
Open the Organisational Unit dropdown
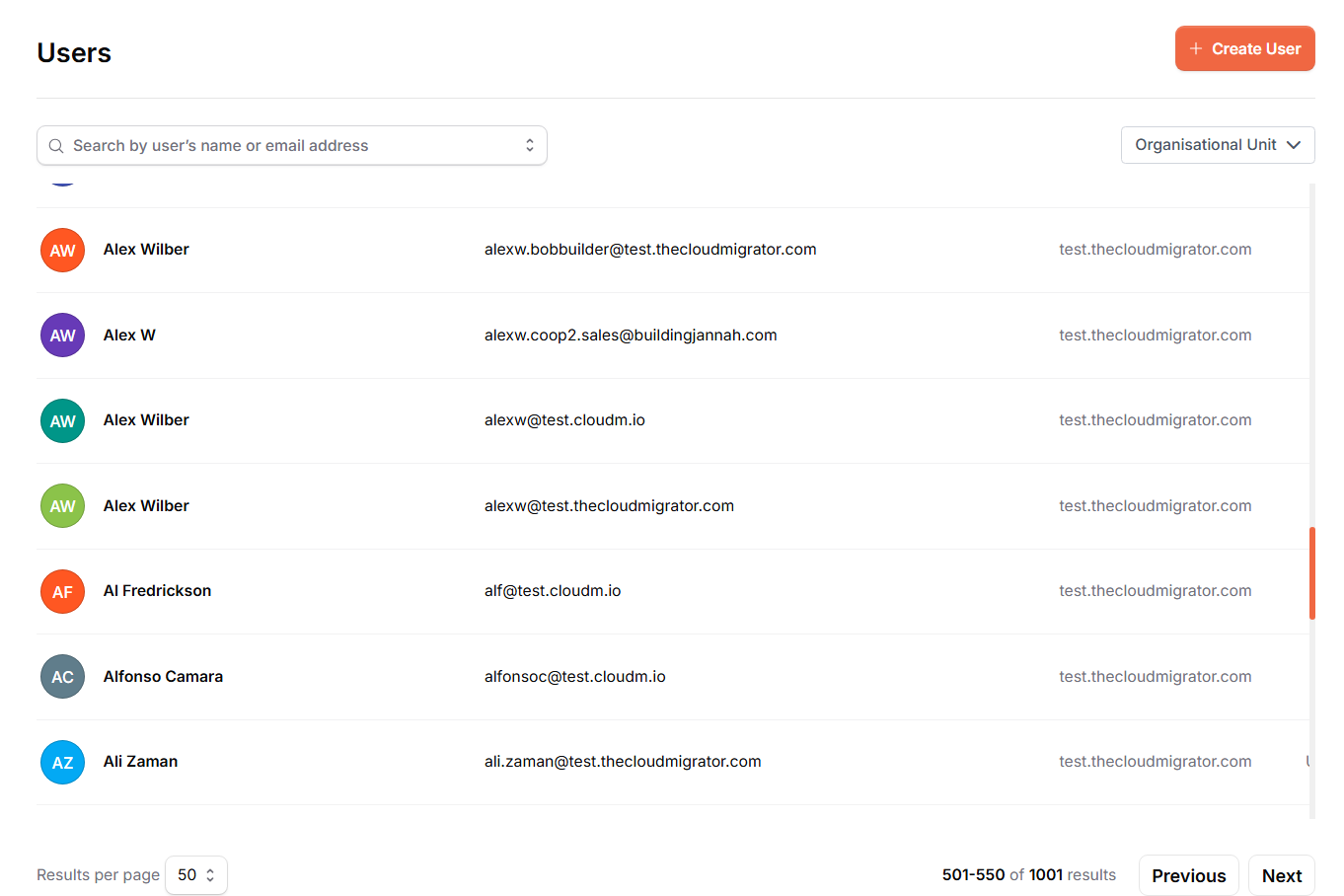point(1218,145)
